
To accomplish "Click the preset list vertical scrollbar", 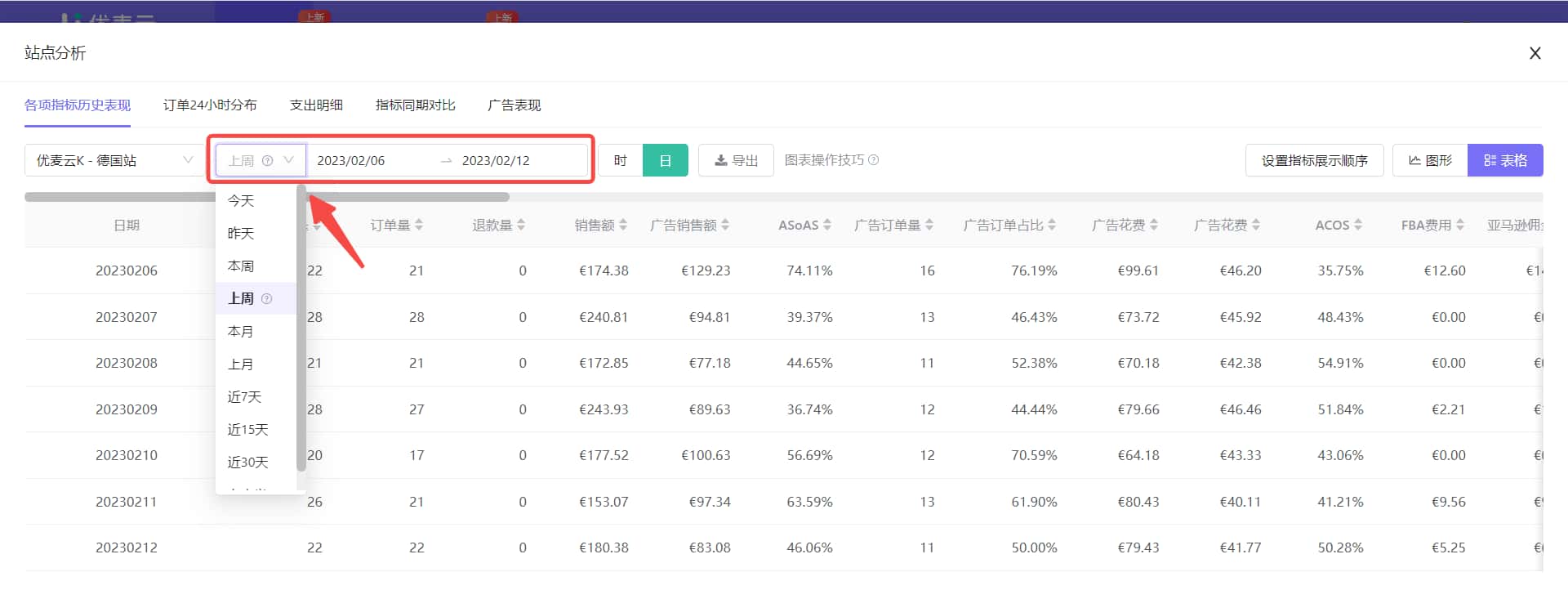I will click(301, 329).
